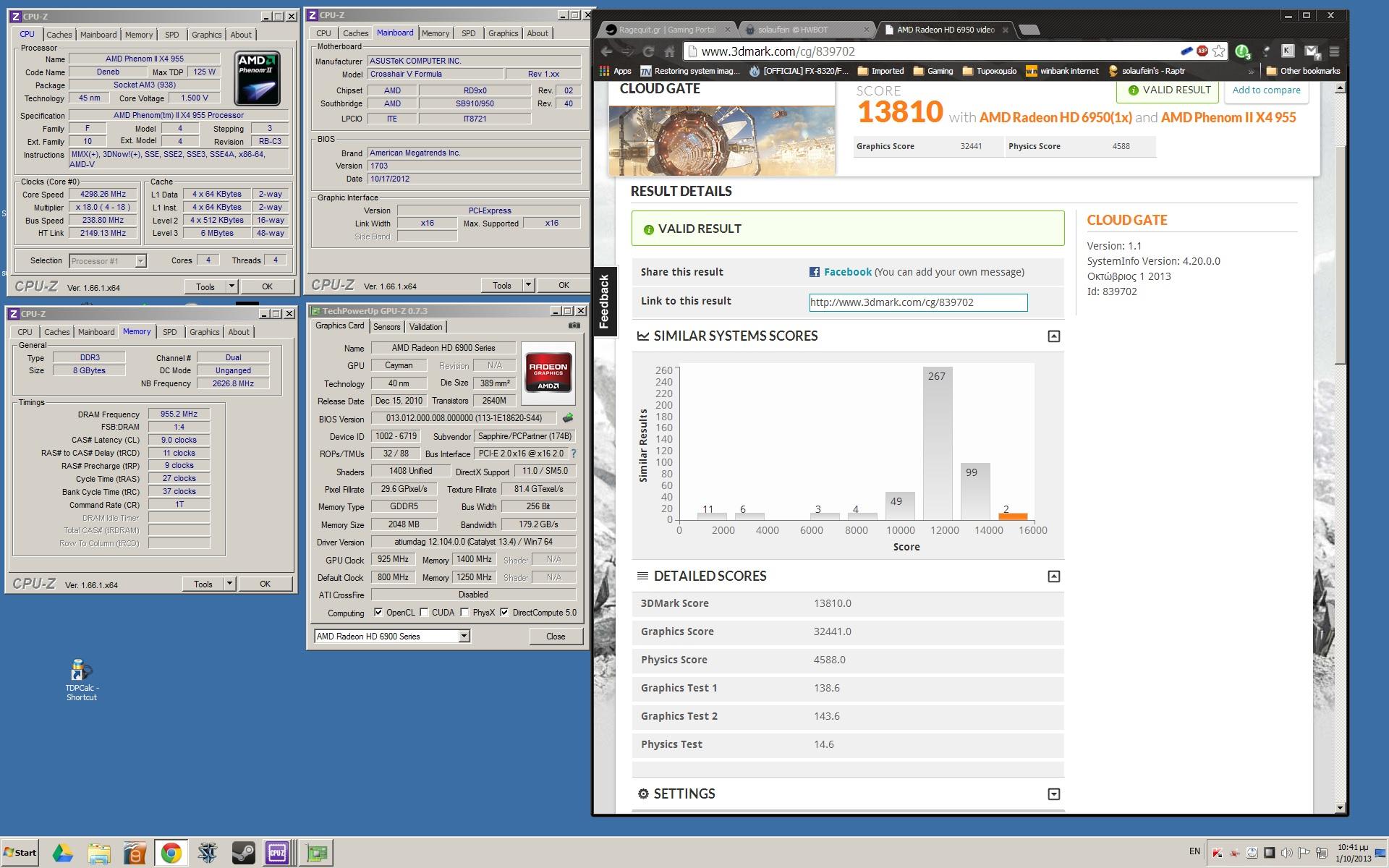Viewport: 1389px width, 868px height.
Task: Click Add to compare button
Action: click(1266, 90)
